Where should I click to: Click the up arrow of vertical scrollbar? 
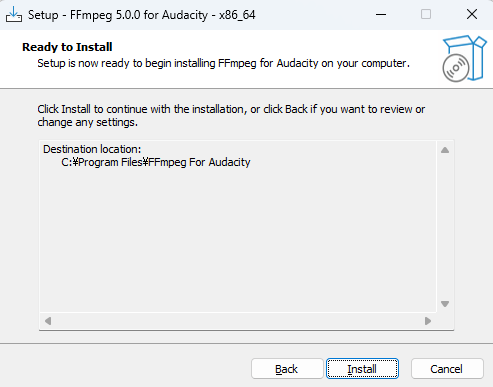(x=445, y=150)
